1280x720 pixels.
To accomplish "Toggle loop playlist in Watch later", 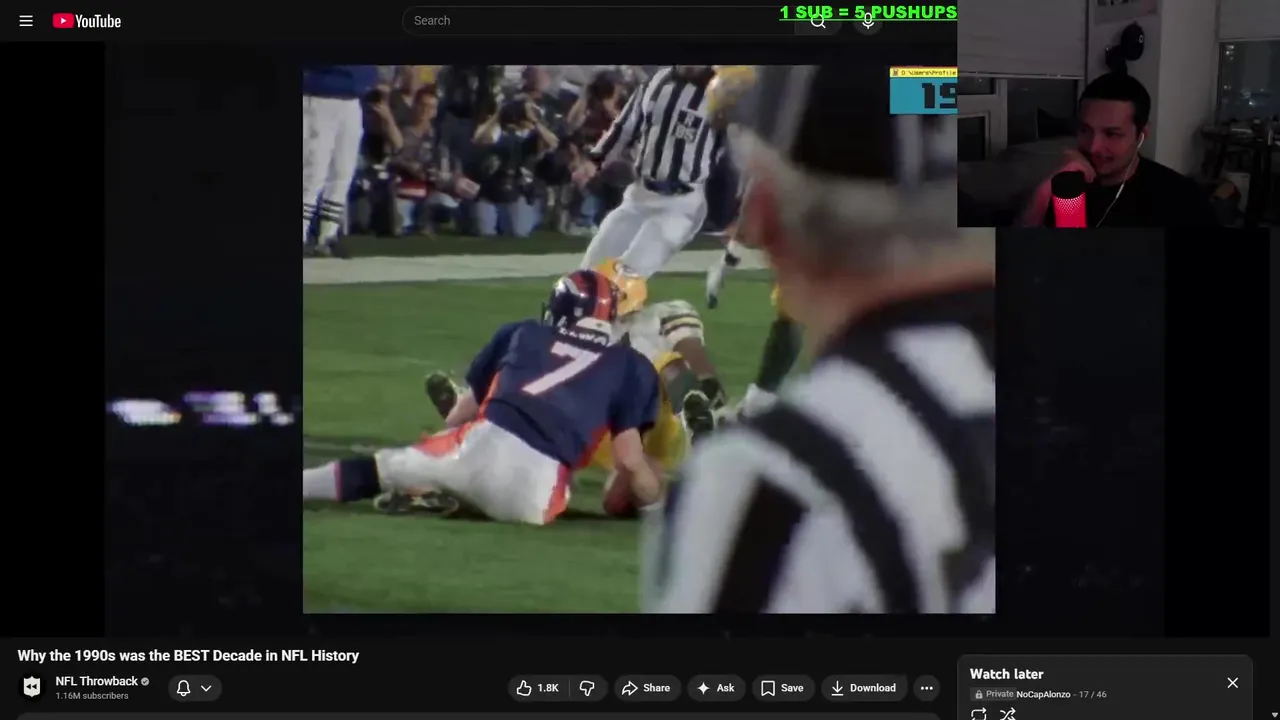I will pos(979,714).
